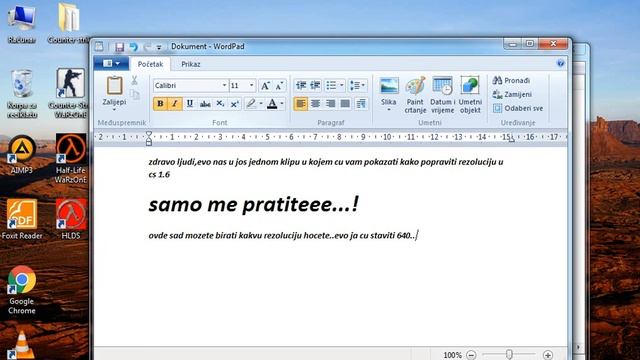Insert Datum i vrijeme

pyautogui.click(x=442, y=95)
